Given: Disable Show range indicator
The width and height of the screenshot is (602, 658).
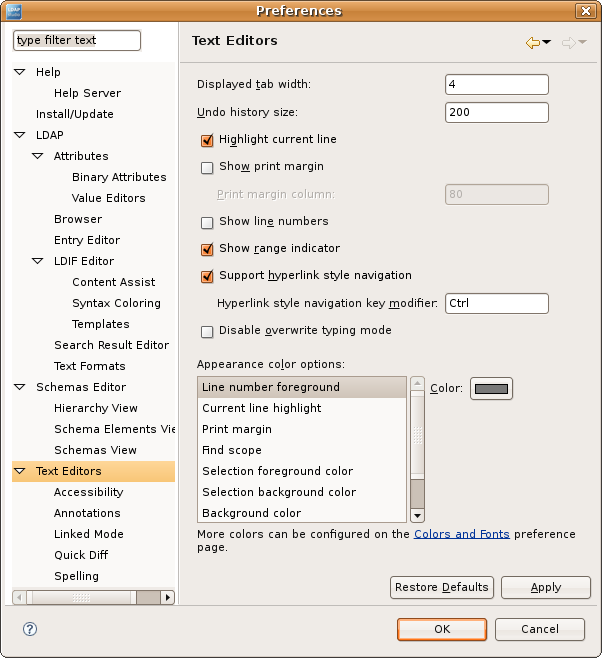Looking at the screenshot, I should click(x=208, y=249).
